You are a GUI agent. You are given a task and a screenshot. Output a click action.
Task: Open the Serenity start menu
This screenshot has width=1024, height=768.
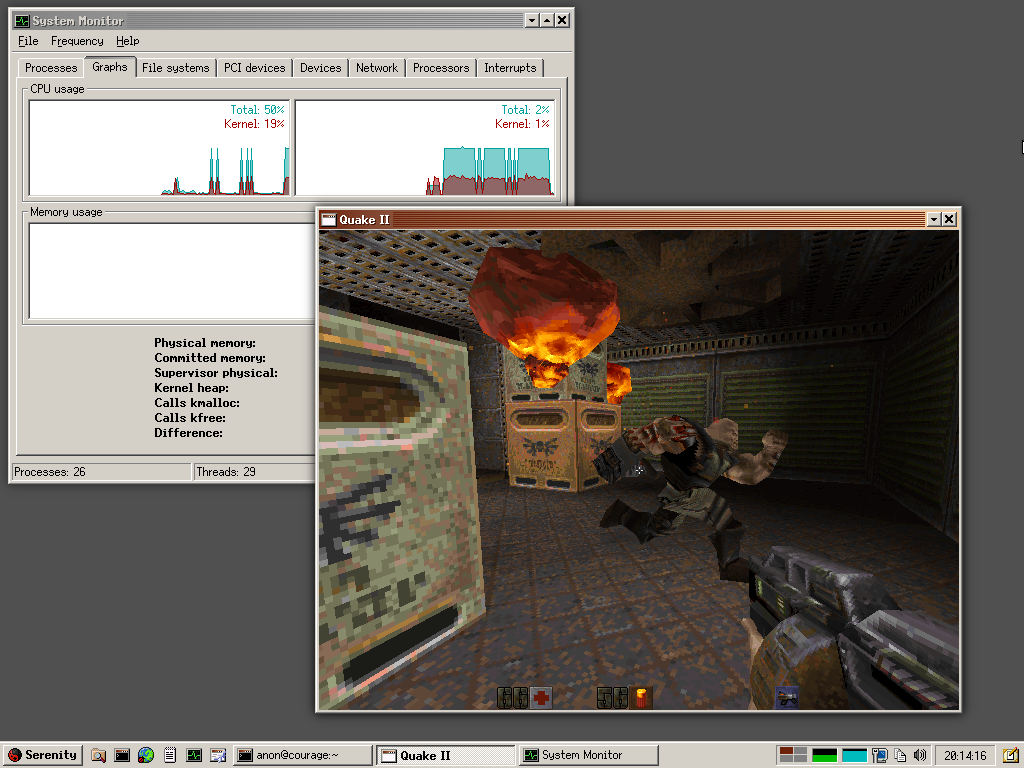[42, 755]
